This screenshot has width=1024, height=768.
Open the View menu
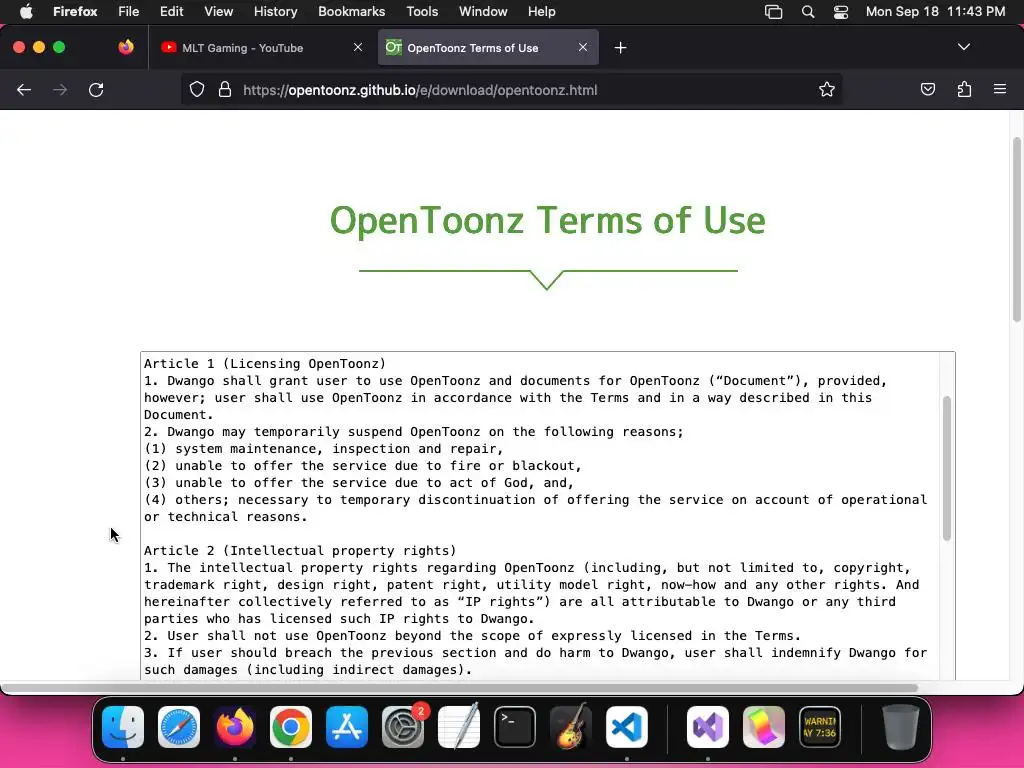click(219, 12)
